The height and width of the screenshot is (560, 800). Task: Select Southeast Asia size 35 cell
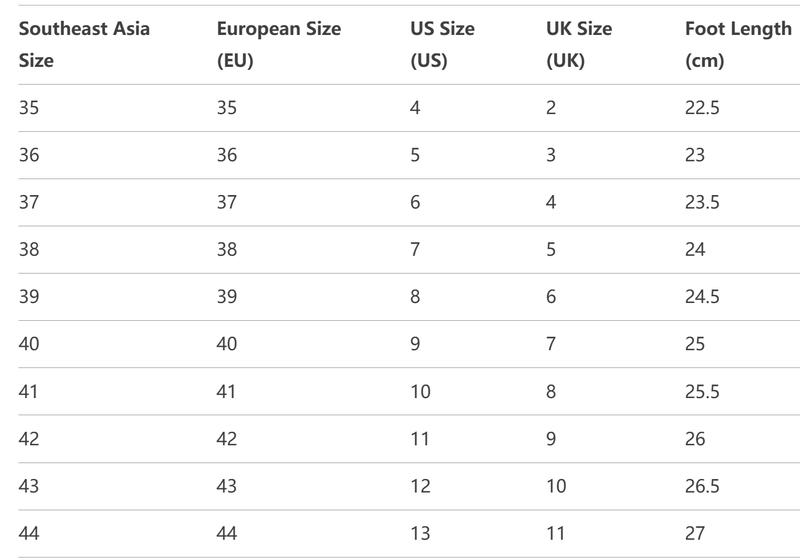click(29, 108)
